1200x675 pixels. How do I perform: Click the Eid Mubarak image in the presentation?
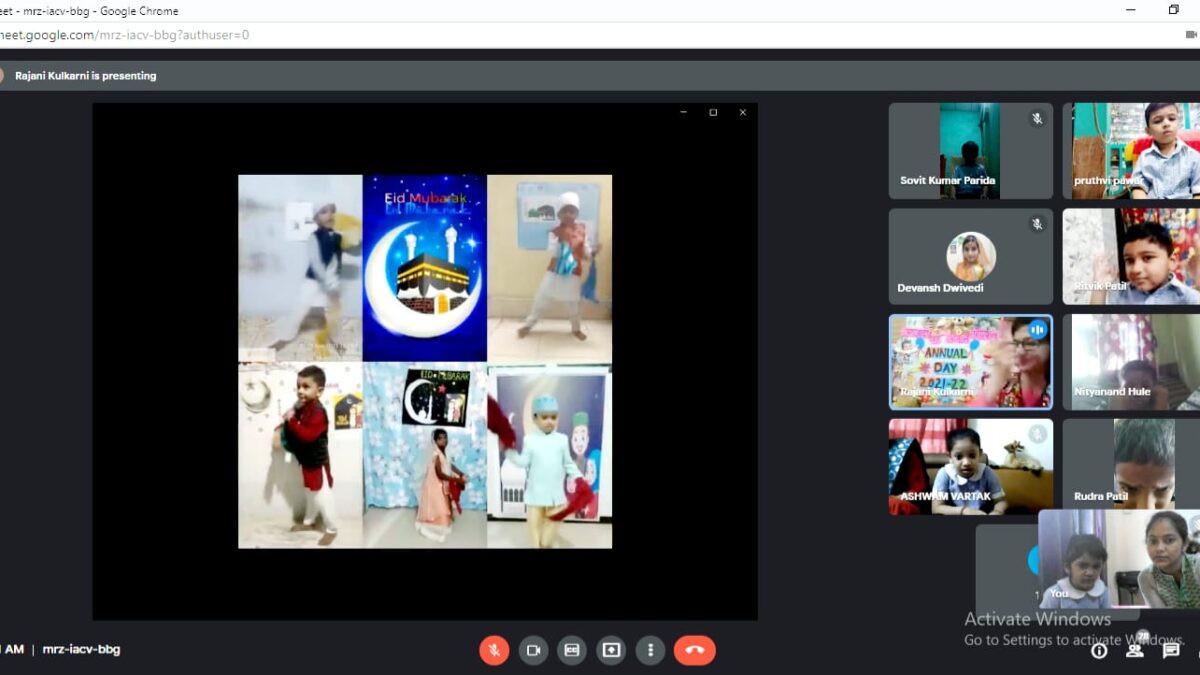[x=425, y=268]
